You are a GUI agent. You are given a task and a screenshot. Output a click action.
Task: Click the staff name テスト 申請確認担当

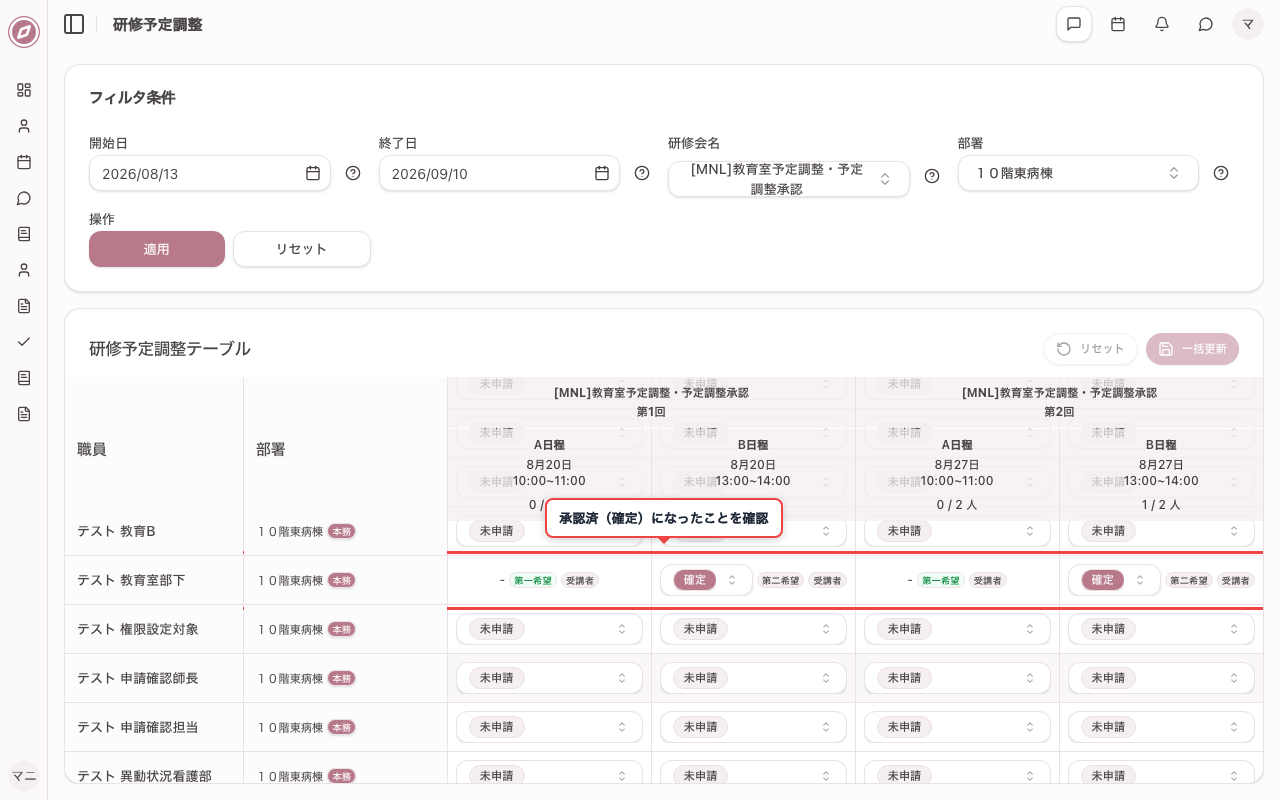pyautogui.click(x=138, y=727)
